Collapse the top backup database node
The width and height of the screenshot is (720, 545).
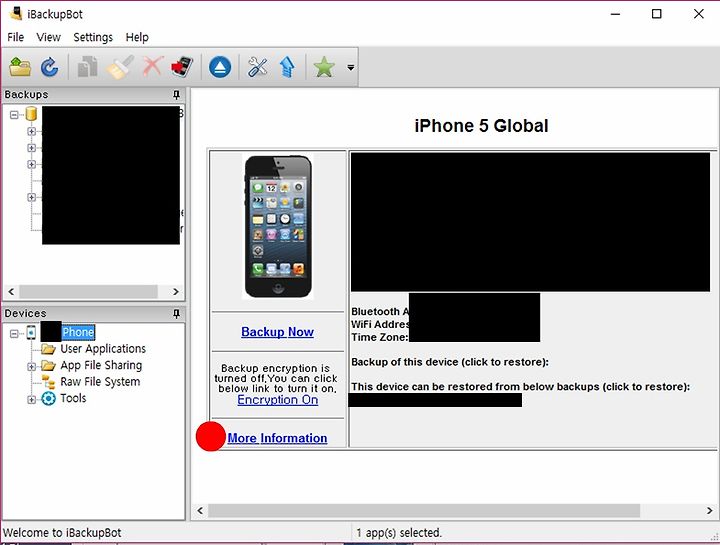14,114
